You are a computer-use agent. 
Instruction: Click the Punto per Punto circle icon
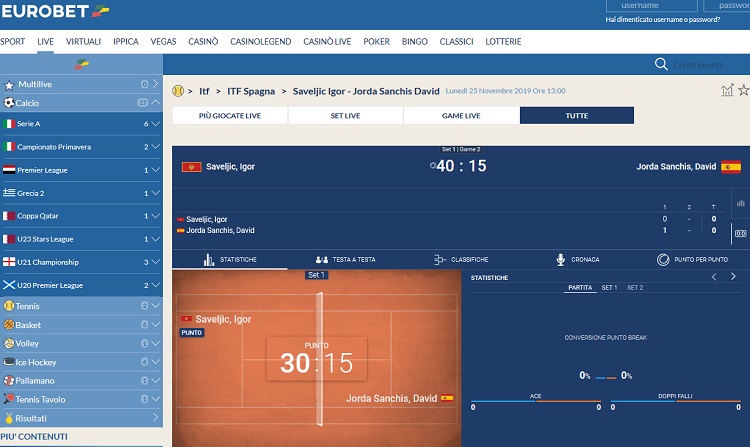(x=663, y=260)
